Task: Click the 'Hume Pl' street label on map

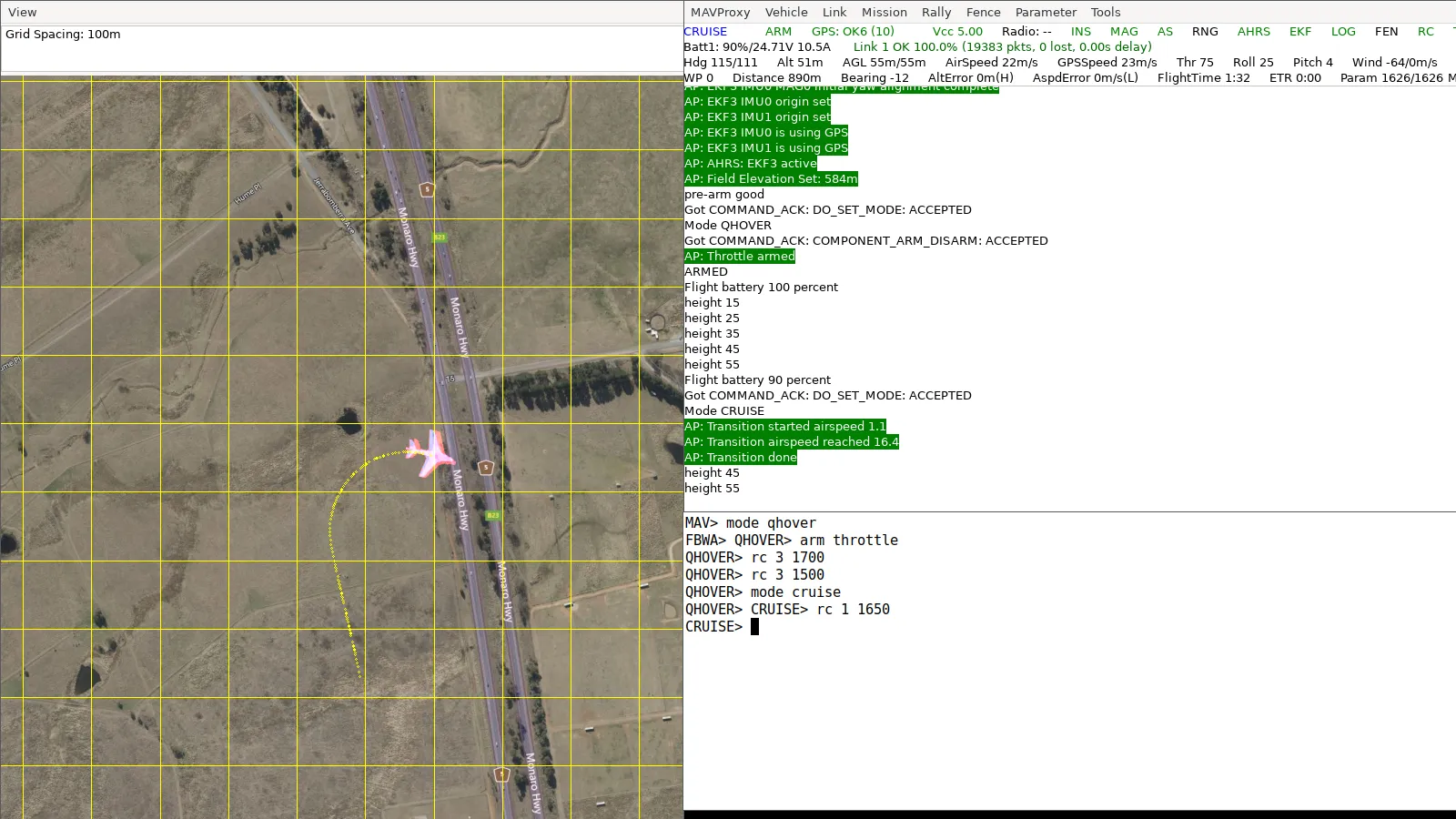Action: 248,193
